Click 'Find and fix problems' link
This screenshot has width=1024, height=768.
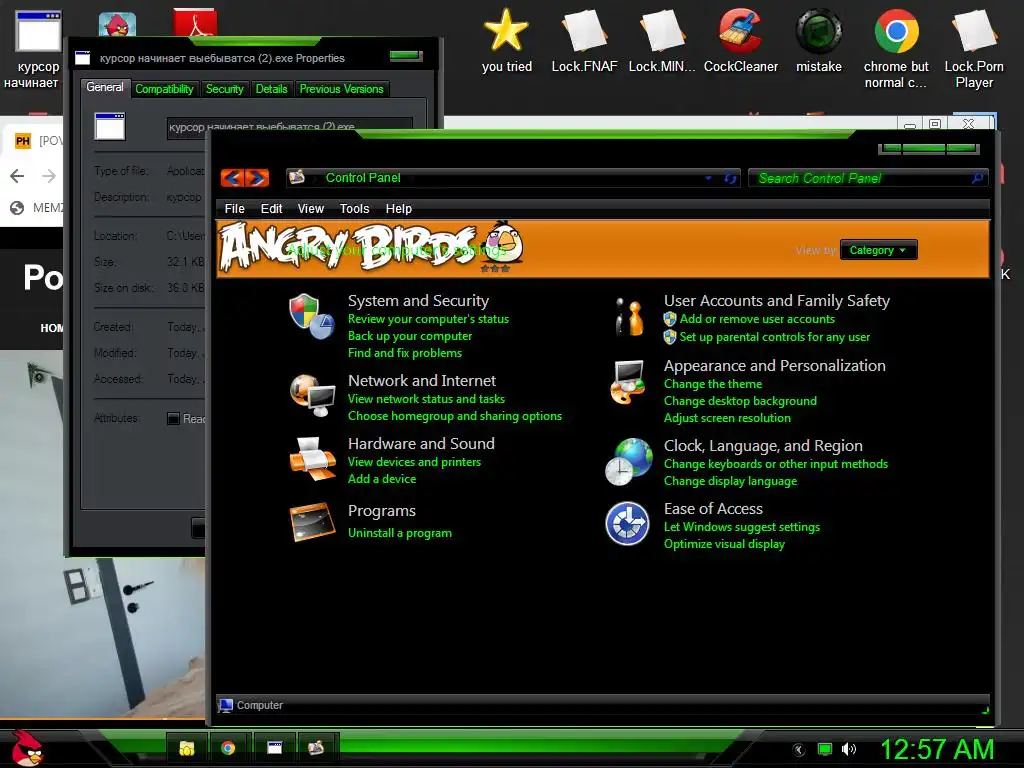pyautogui.click(x=404, y=353)
